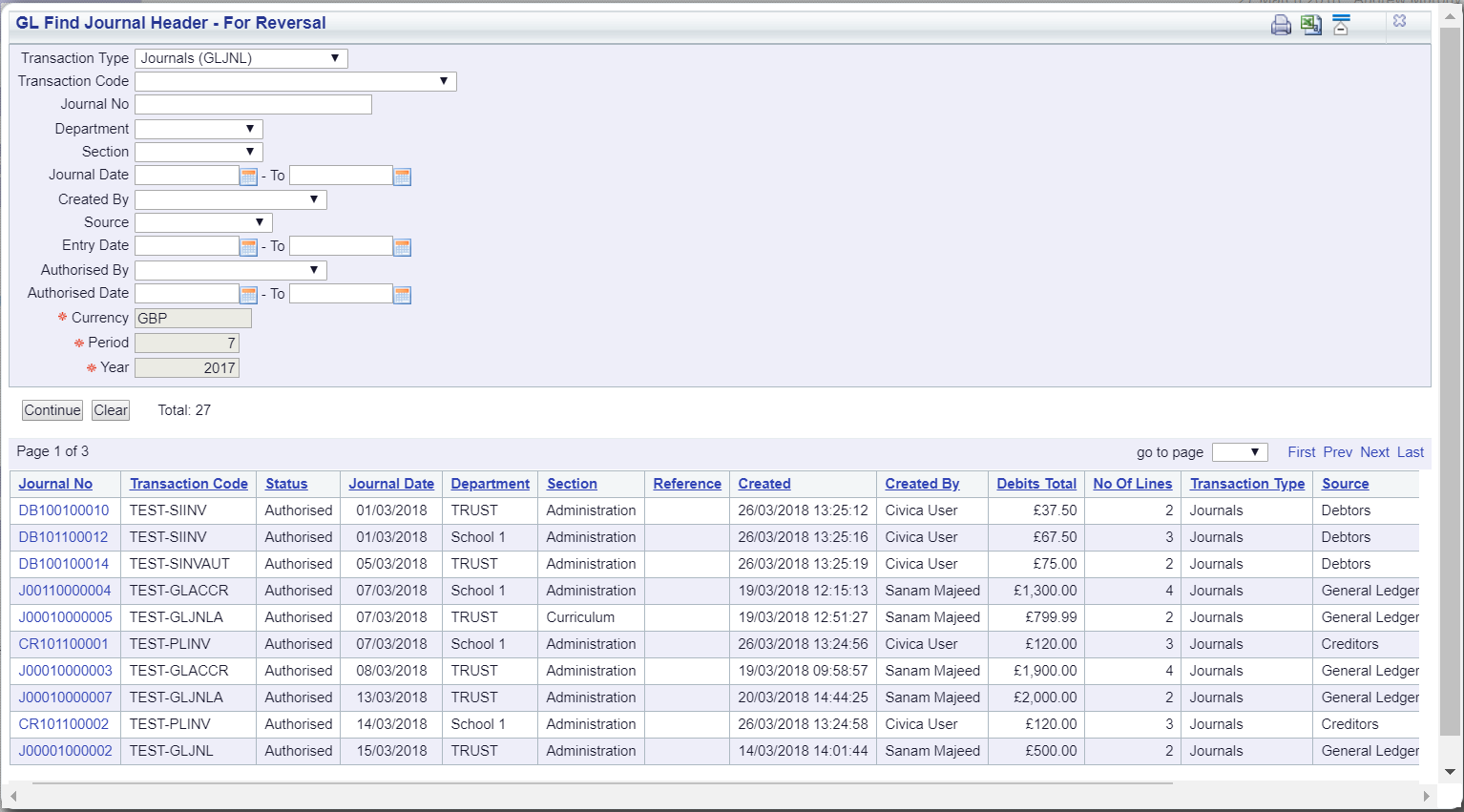Sort by Transaction Code column
The width and height of the screenshot is (1464, 812).
click(189, 484)
